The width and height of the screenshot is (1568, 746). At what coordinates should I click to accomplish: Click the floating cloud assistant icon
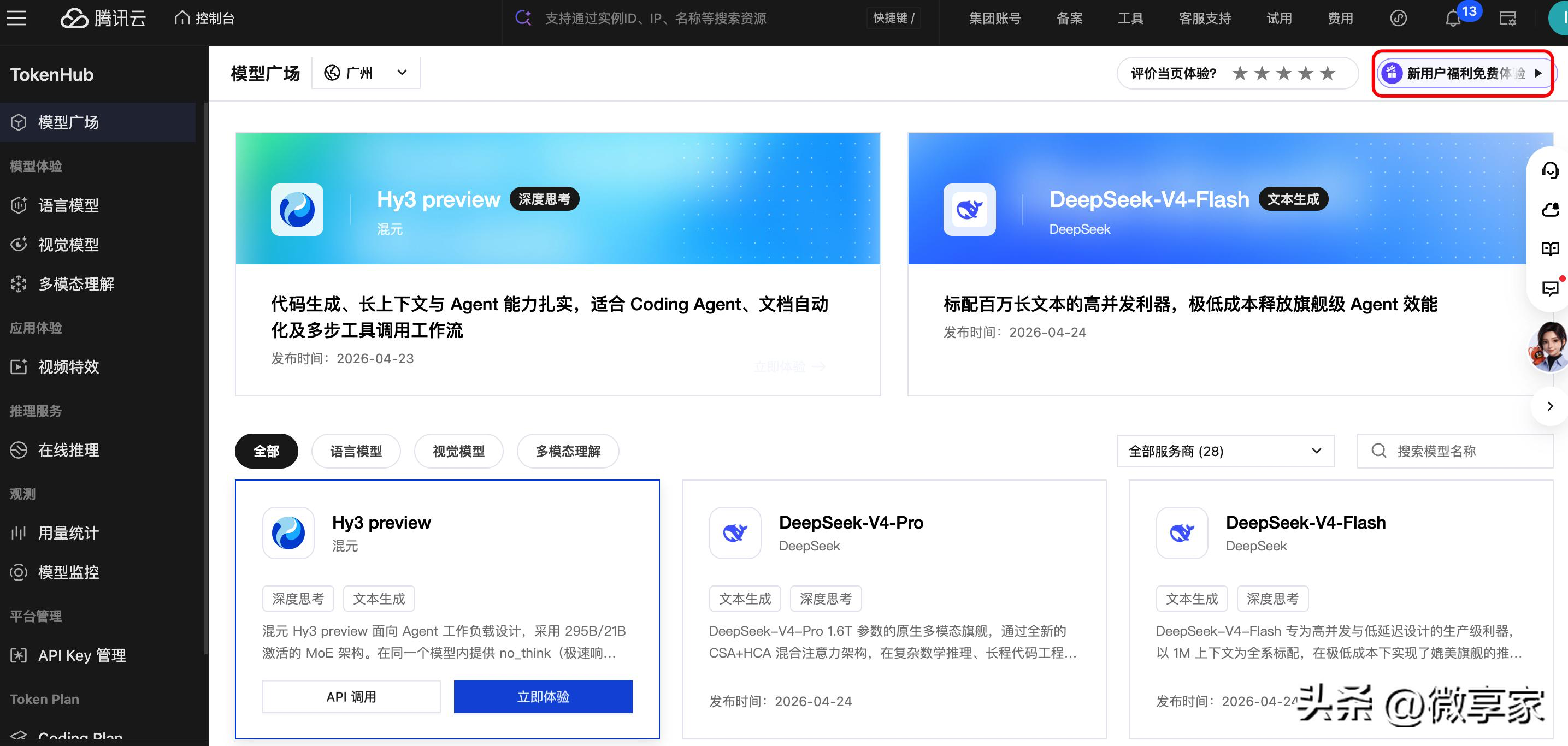1550,209
